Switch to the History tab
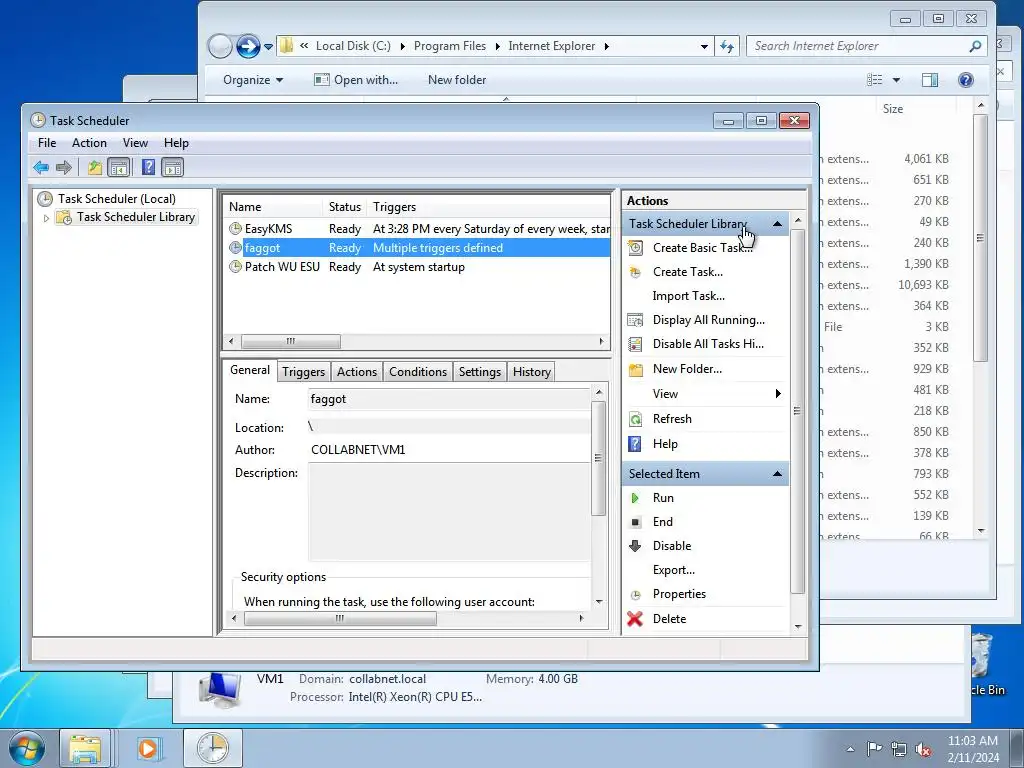The height and width of the screenshot is (768, 1024). 531,372
